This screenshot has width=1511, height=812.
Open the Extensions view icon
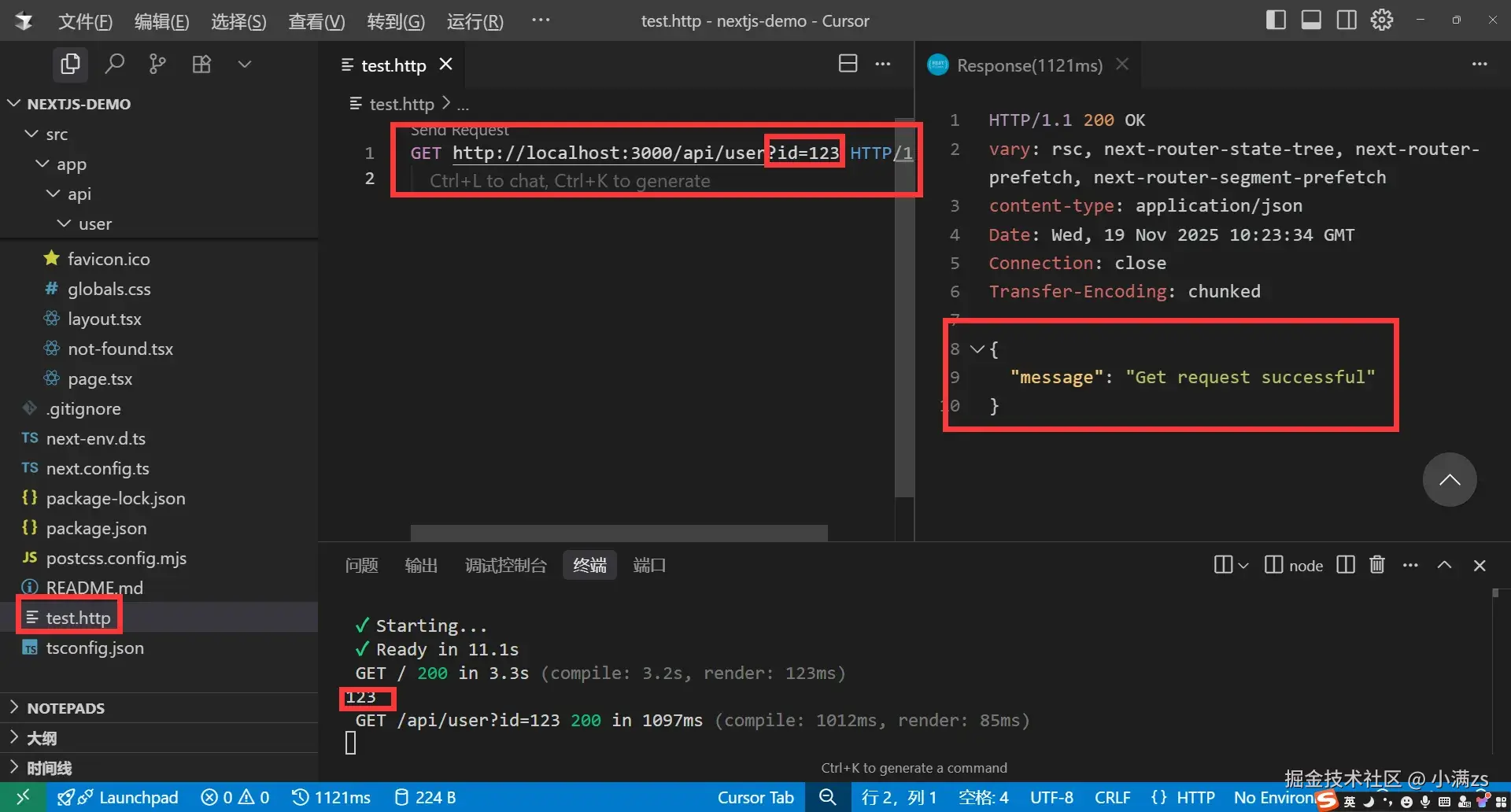coord(201,64)
